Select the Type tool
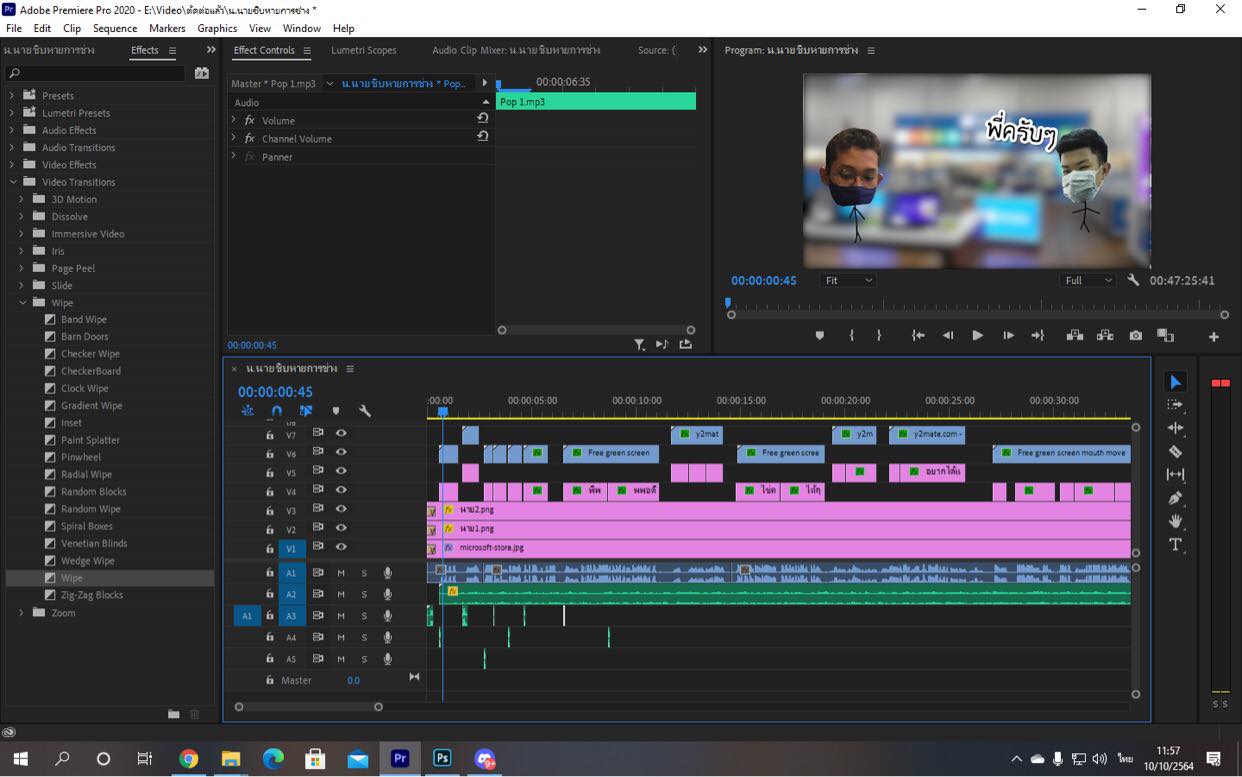1242x777 pixels. [x=1175, y=545]
